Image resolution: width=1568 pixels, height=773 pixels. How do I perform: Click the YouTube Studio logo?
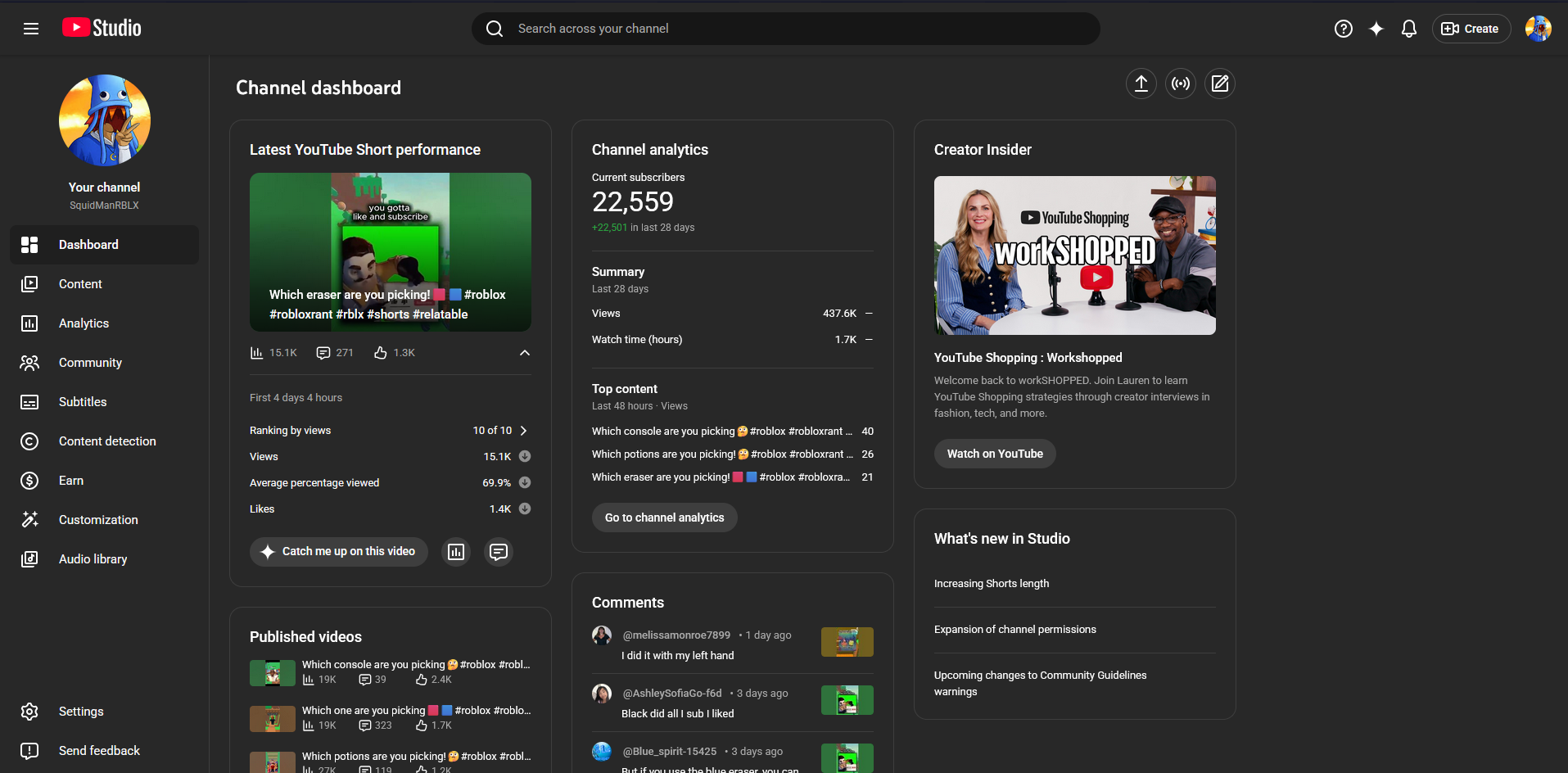tap(102, 28)
